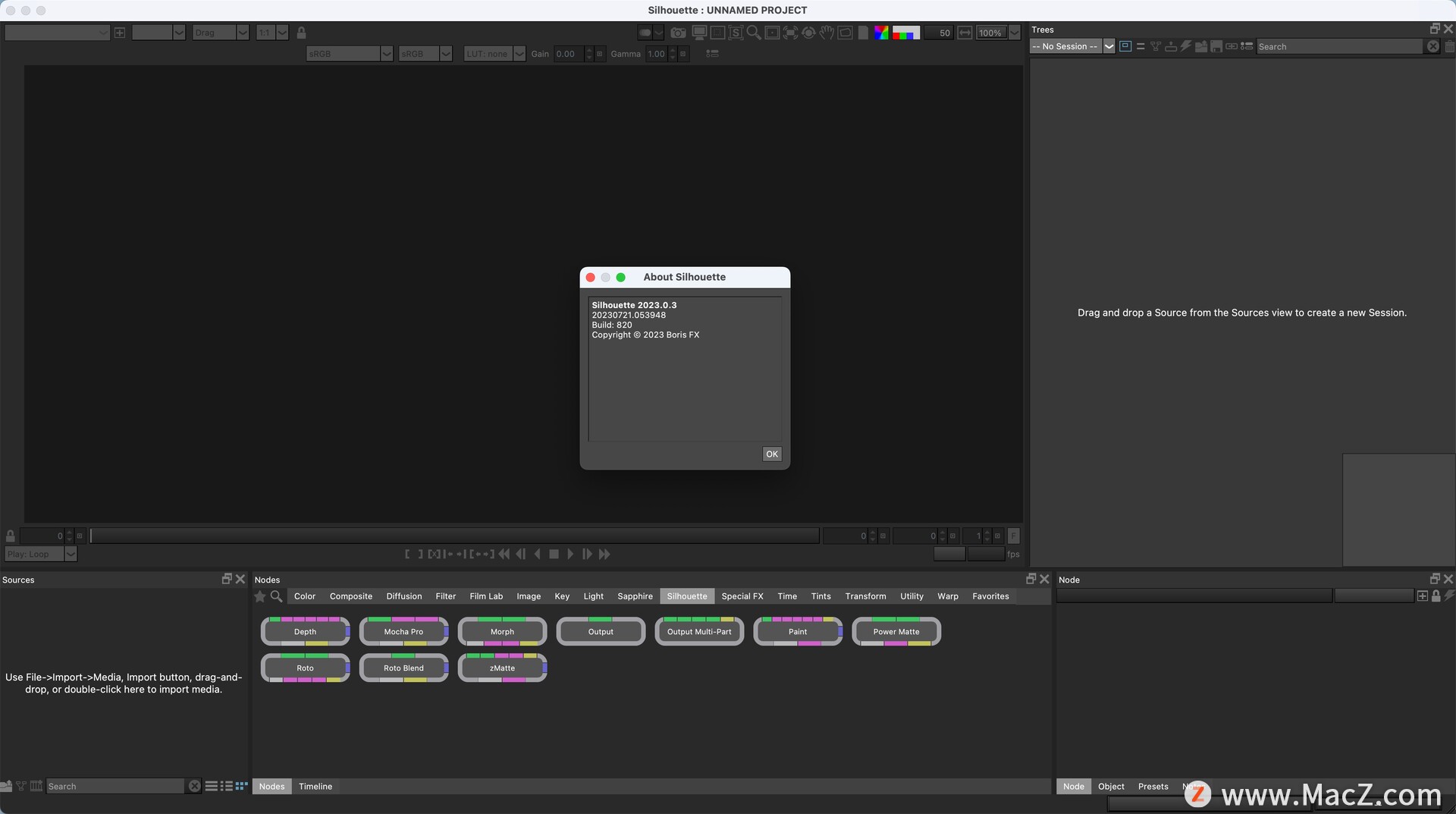The width and height of the screenshot is (1456, 814).
Task: Jump to the last frame
Action: [604, 555]
